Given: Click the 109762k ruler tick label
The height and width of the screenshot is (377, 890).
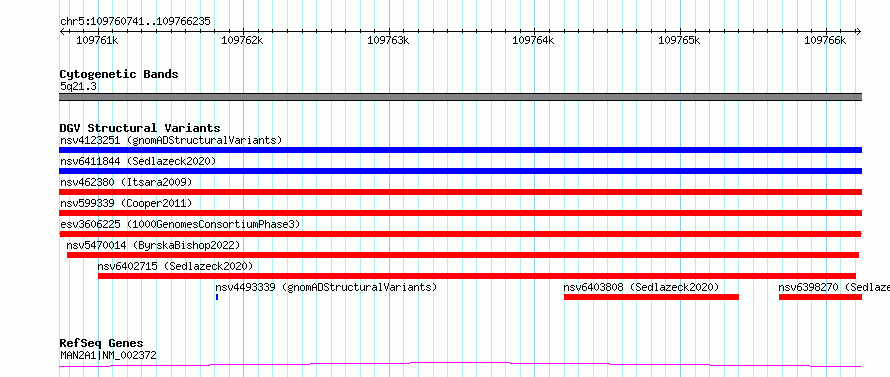Looking at the screenshot, I should tap(242, 40).
